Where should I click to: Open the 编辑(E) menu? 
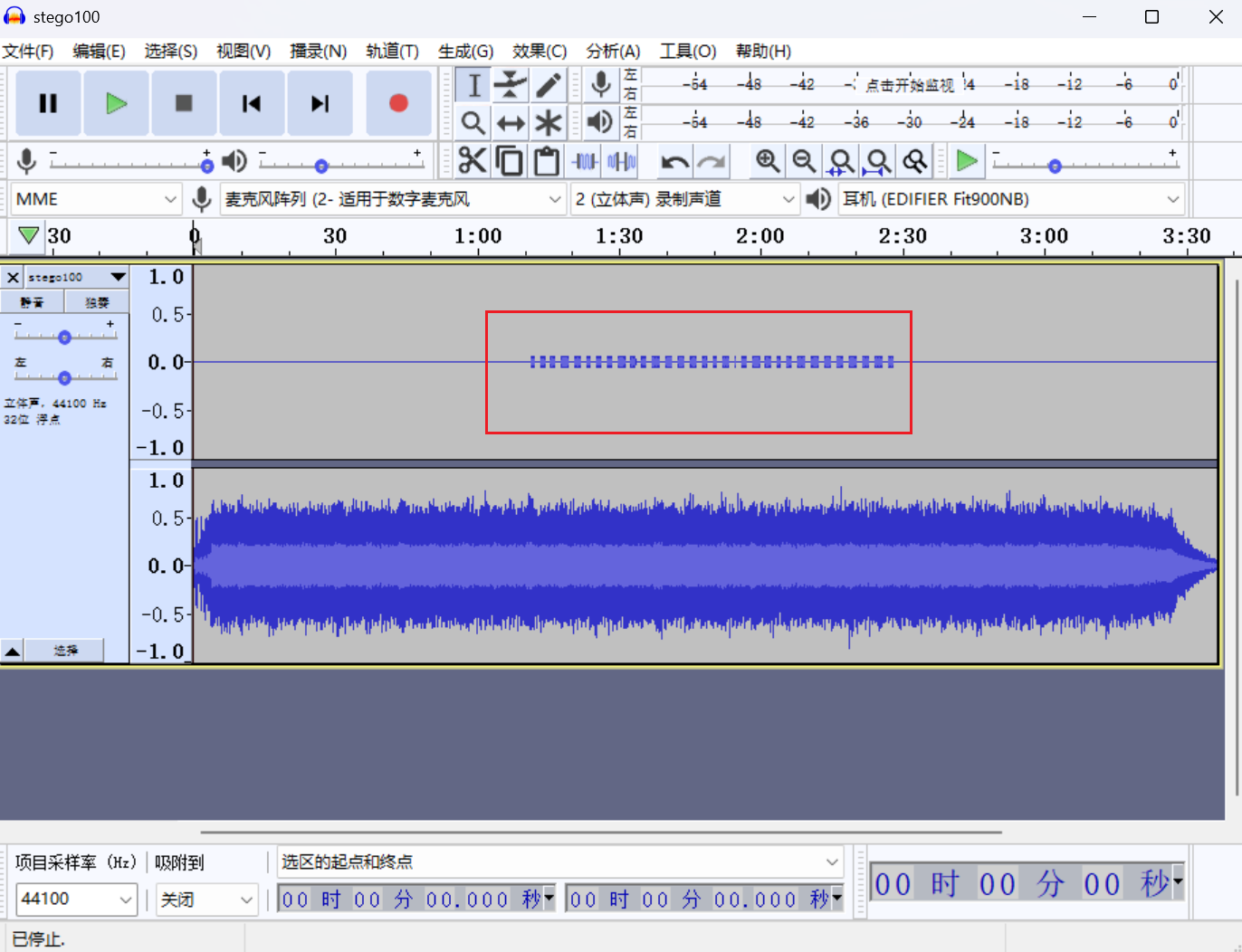coord(99,52)
